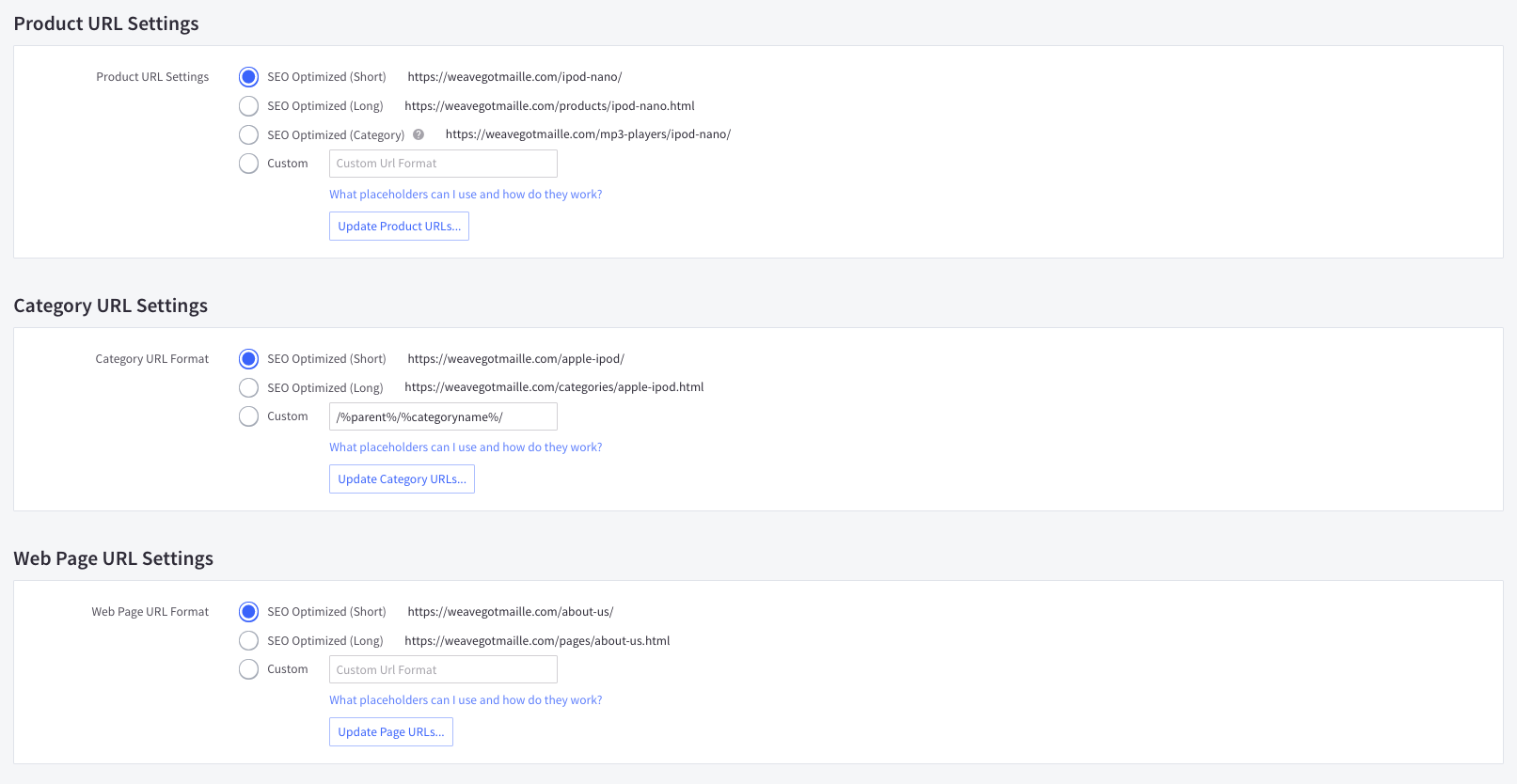Select Web Page SEO Optimized (Long) radio button
The image size is (1517, 784).
coord(248,640)
